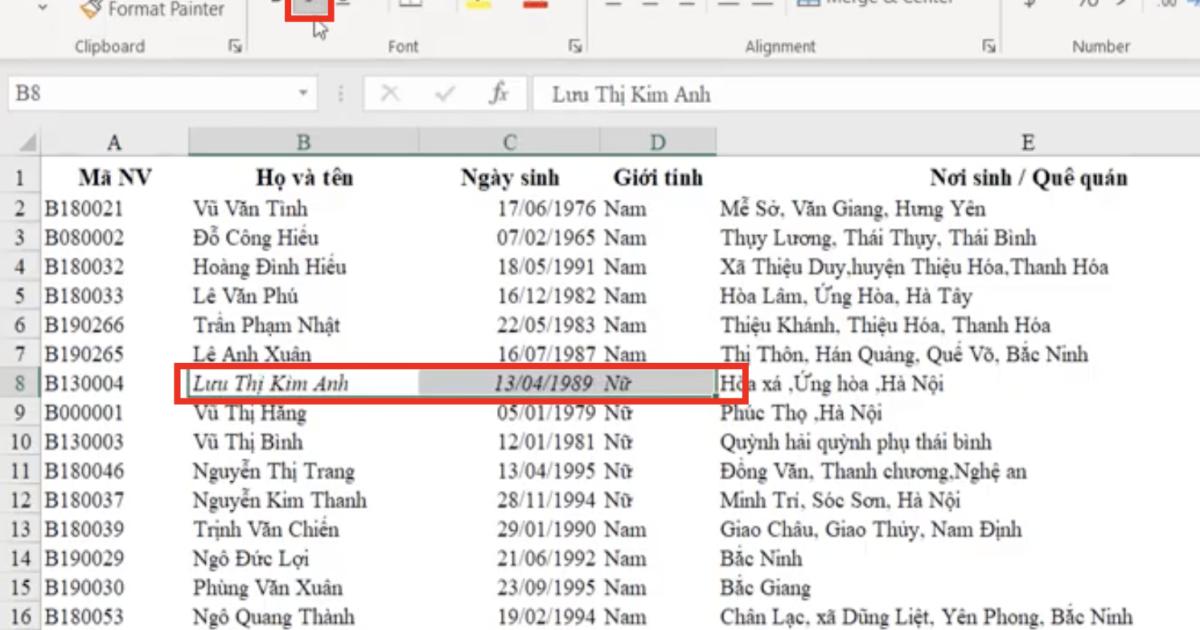Select cell with code B180046
Image resolution: width=1200 pixels, height=630 pixels.
coord(114,471)
